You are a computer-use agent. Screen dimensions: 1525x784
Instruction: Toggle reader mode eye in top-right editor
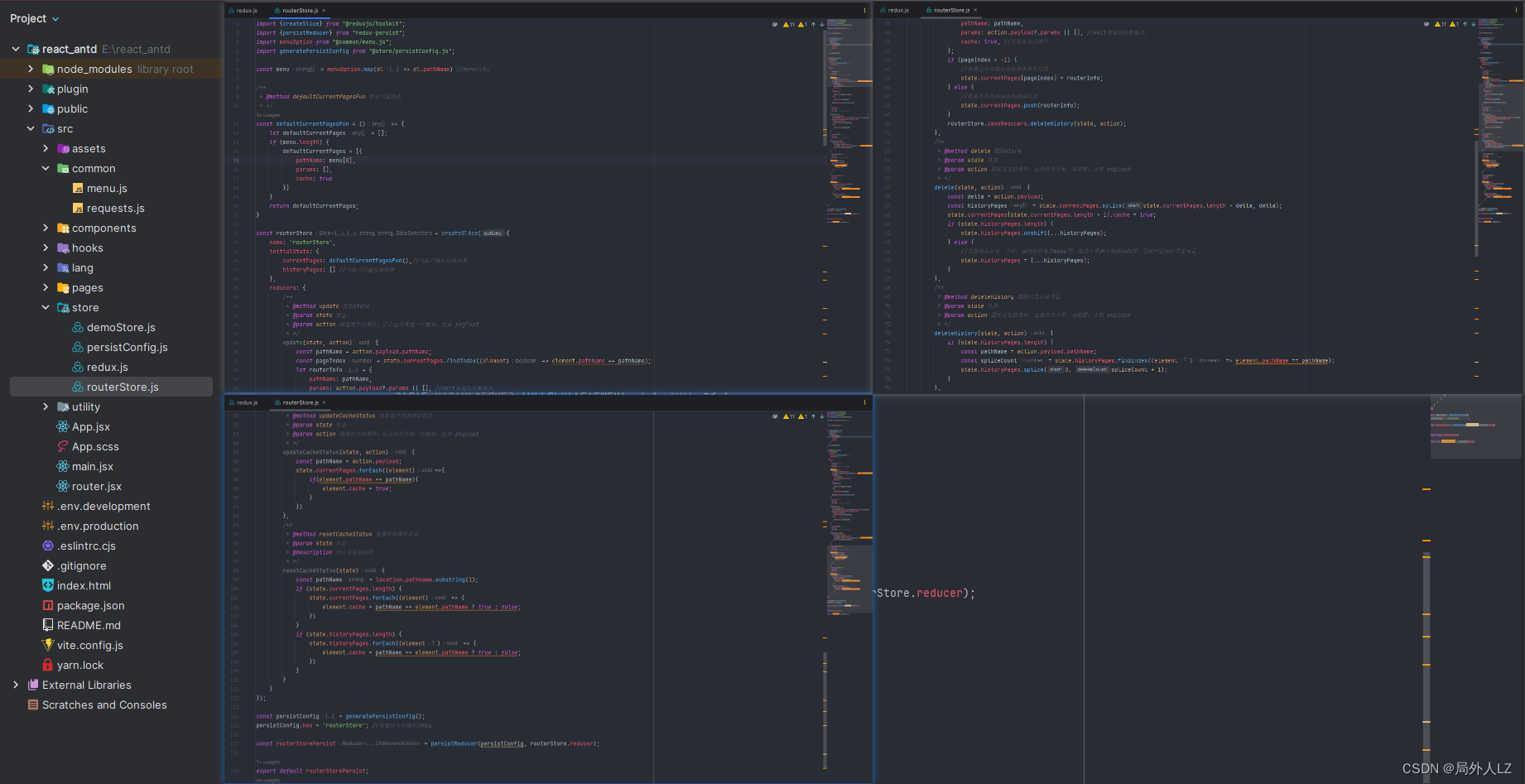coord(1426,24)
